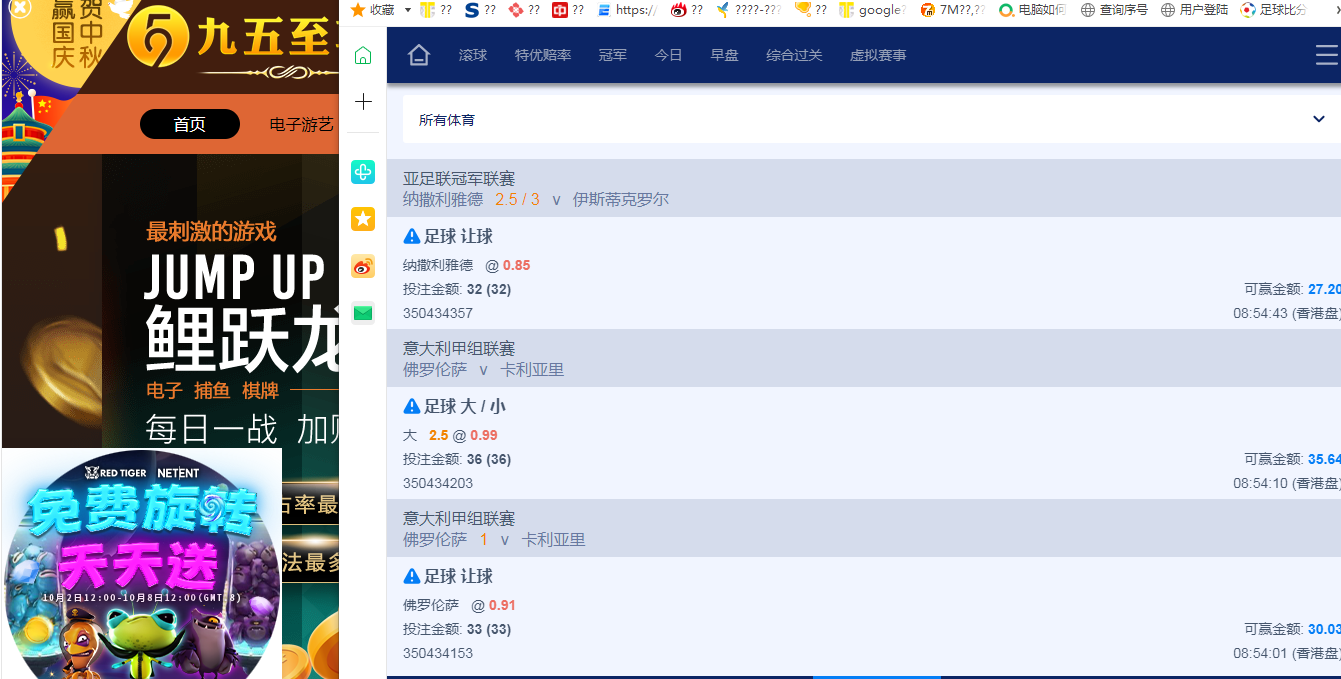Image resolution: width=1341 pixels, height=679 pixels.
Task: Click 投注金额: 33 (33)
Action: tap(457, 629)
